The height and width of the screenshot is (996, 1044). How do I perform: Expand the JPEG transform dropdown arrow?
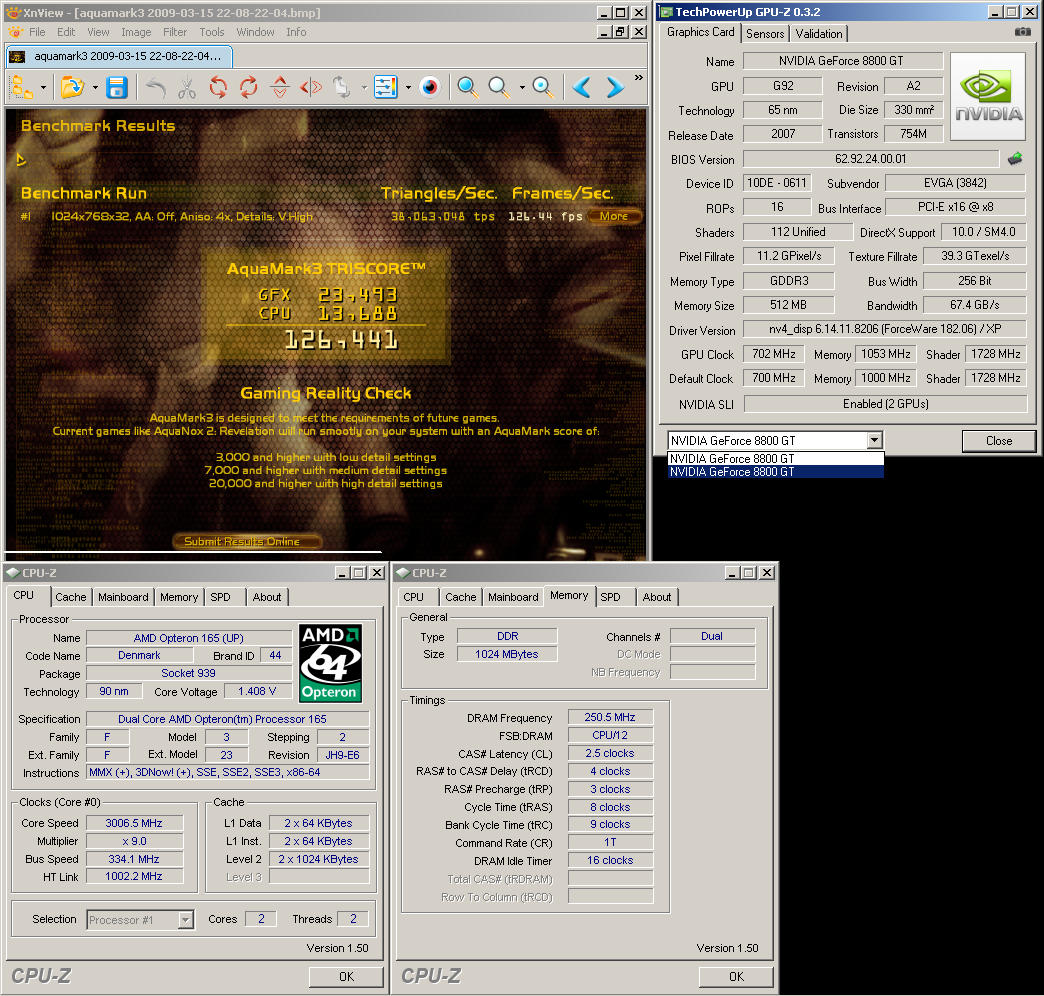[364, 87]
